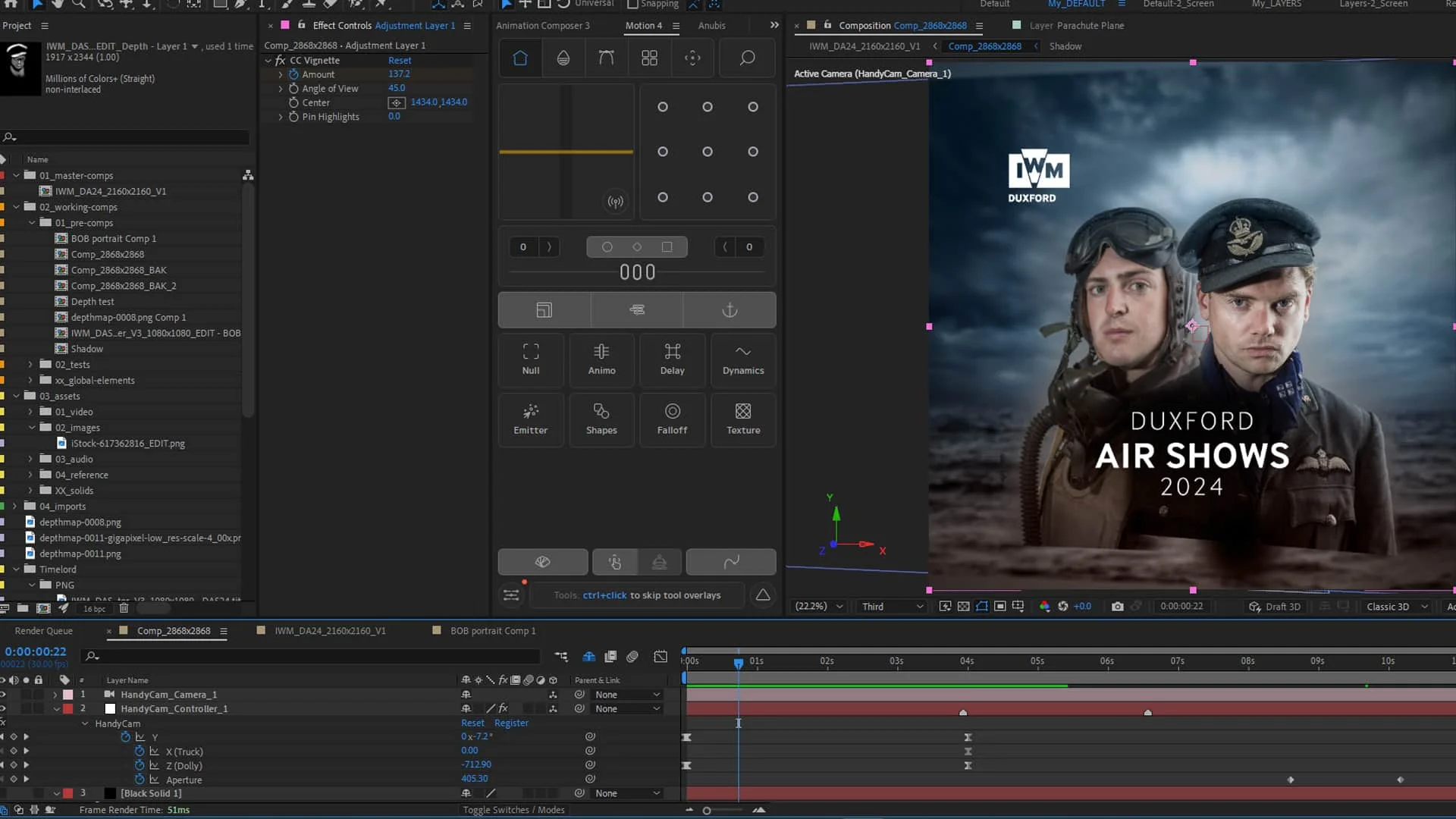1456x819 pixels.
Task: Open Classic 3D renderer dropdown
Action: click(x=1397, y=607)
